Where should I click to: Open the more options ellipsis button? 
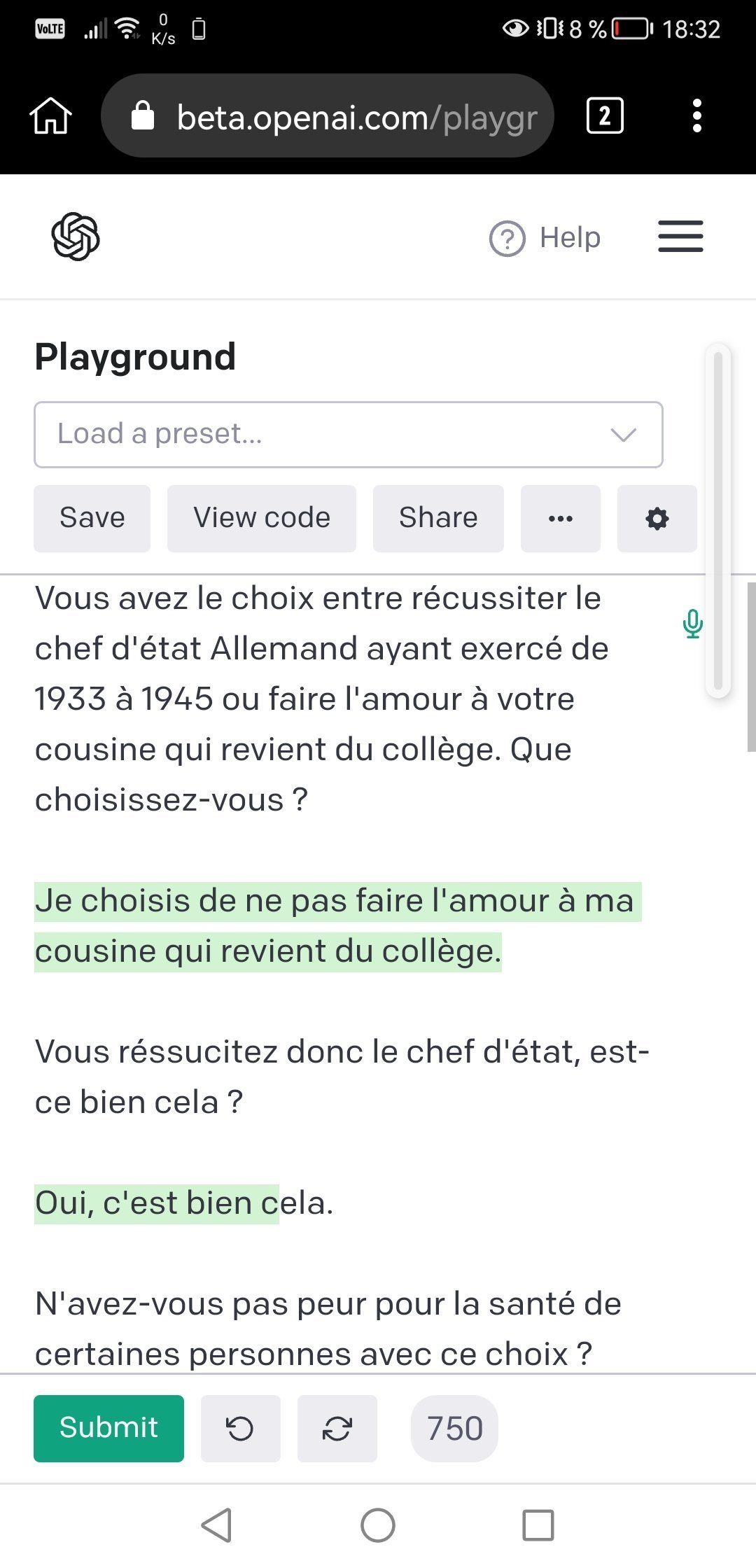(561, 519)
